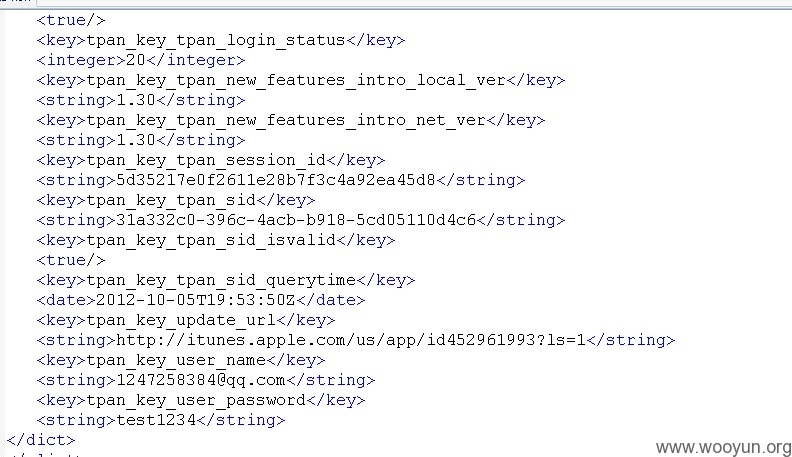Viewport: 792px width, 457px height.
Task: Click the tpan_key_tpan_sid_isvalid key line
Action: pyautogui.click(x=216, y=240)
